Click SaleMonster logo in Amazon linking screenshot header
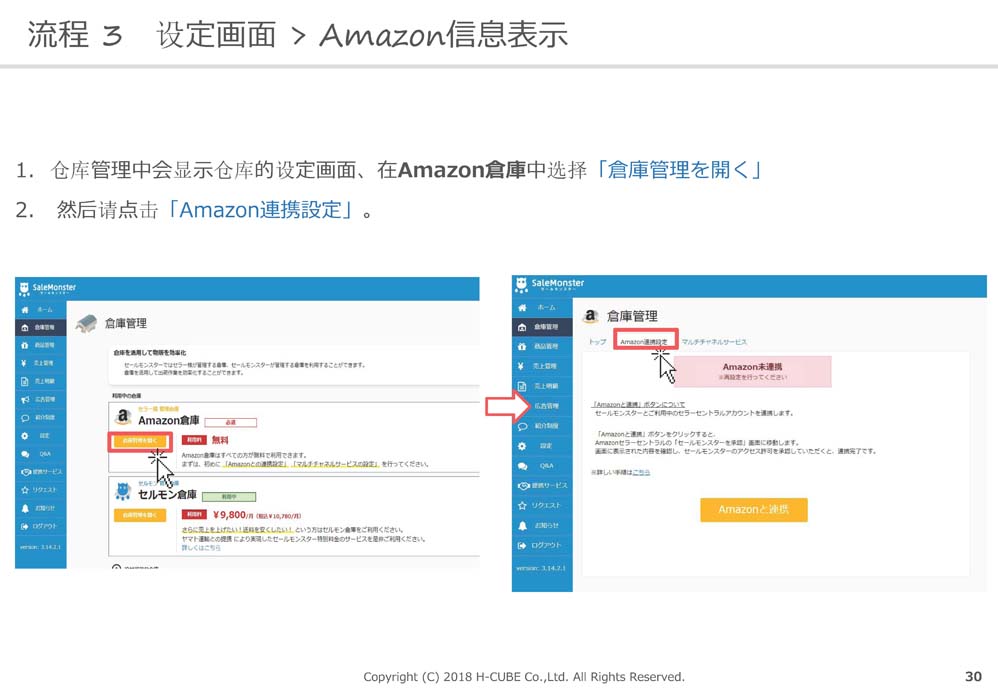 (549, 284)
